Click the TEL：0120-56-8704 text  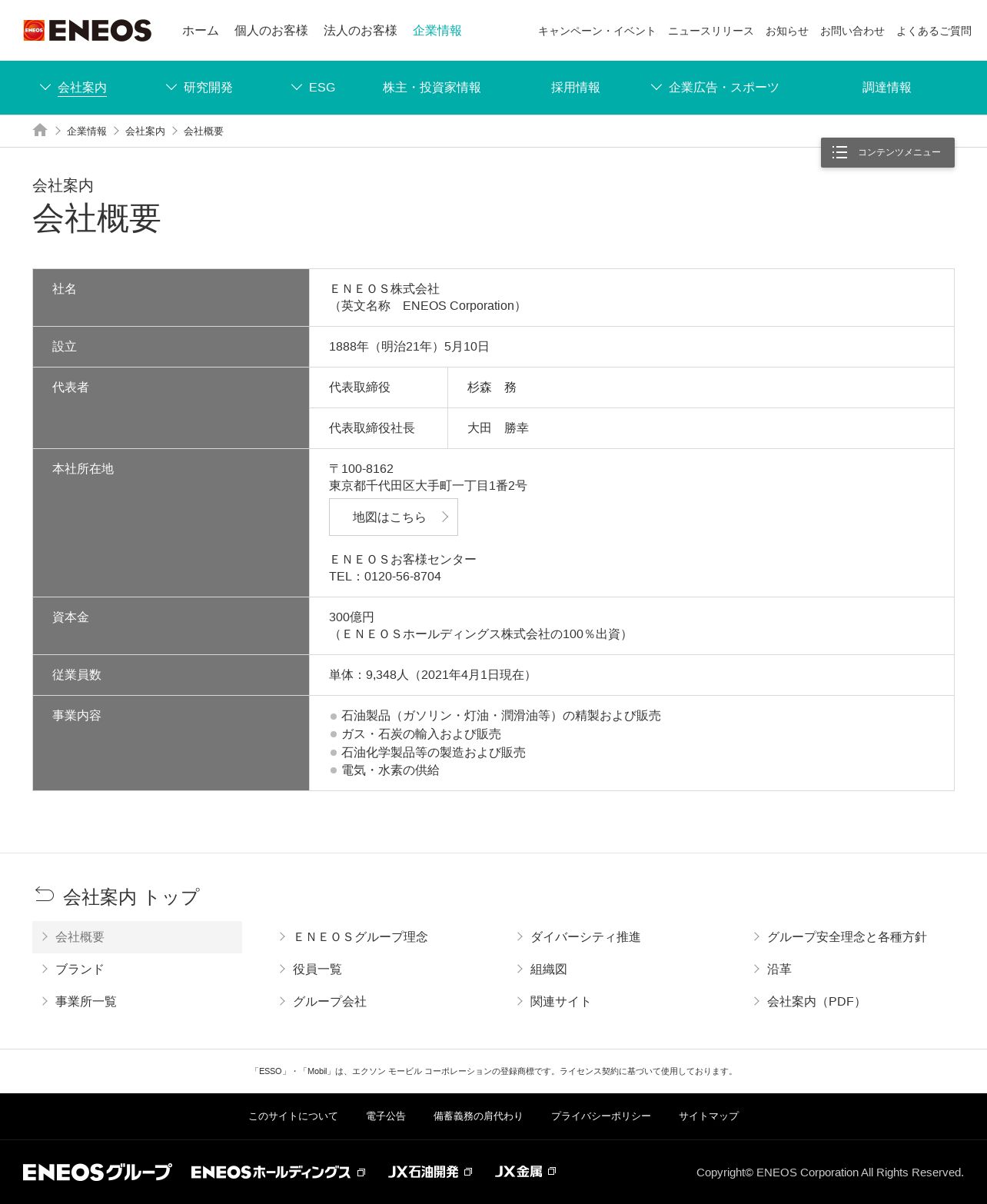pyautogui.click(x=385, y=577)
